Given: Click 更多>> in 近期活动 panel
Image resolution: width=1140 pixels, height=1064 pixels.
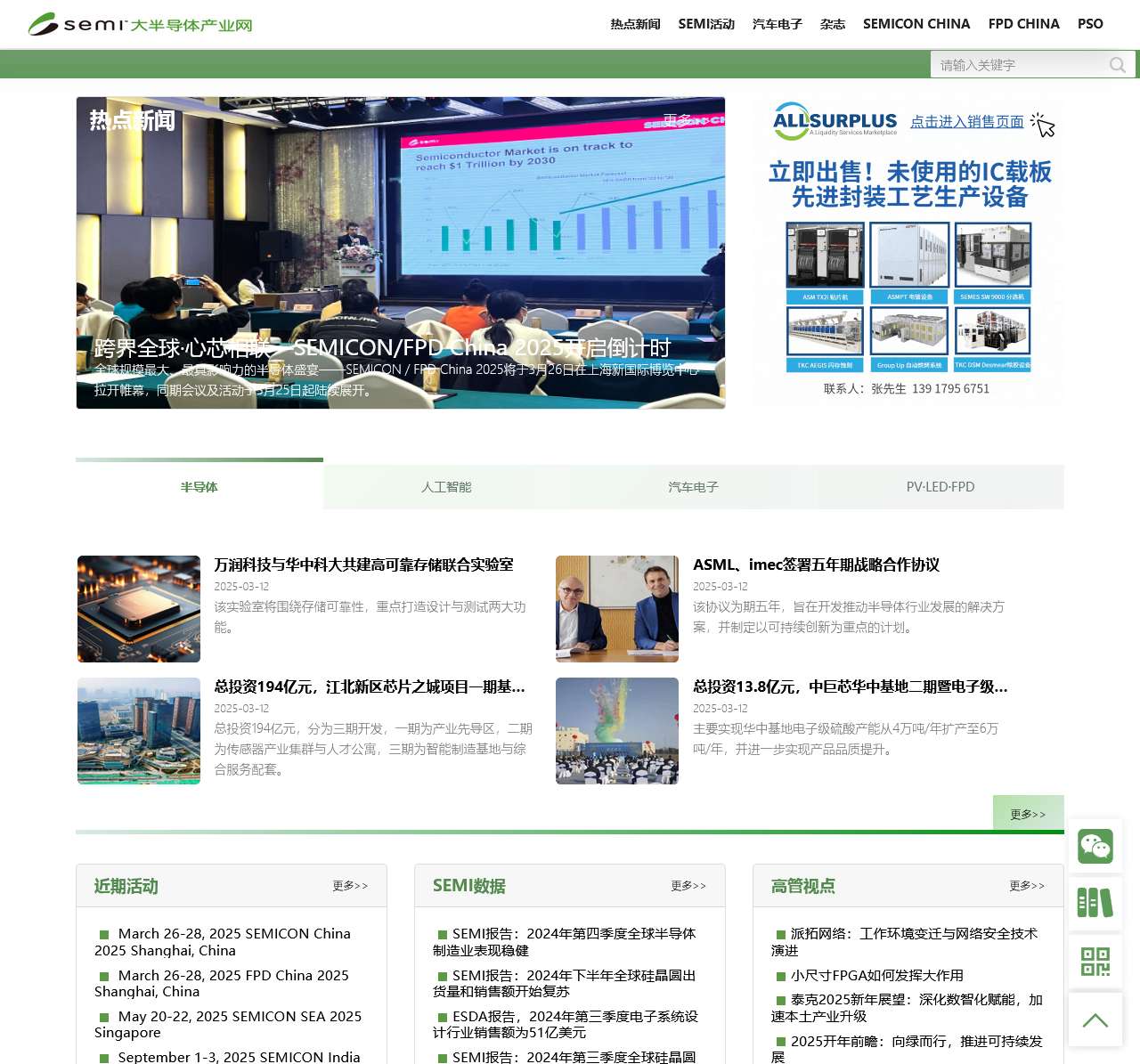Looking at the screenshot, I should (350, 886).
